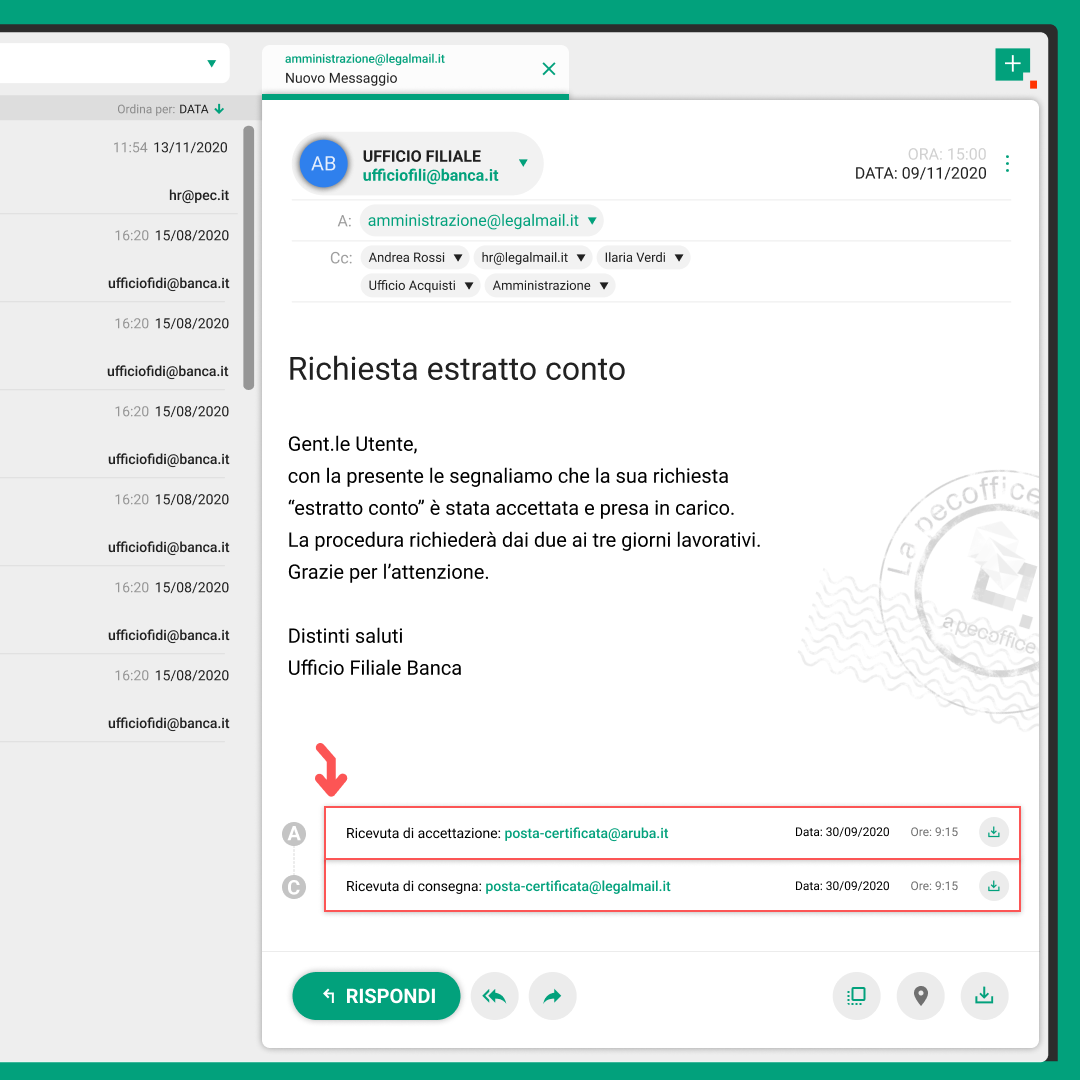The height and width of the screenshot is (1080, 1080).
Task: Click amministrazione@legalmail.it in the tab header
Action: click(364, 59)
